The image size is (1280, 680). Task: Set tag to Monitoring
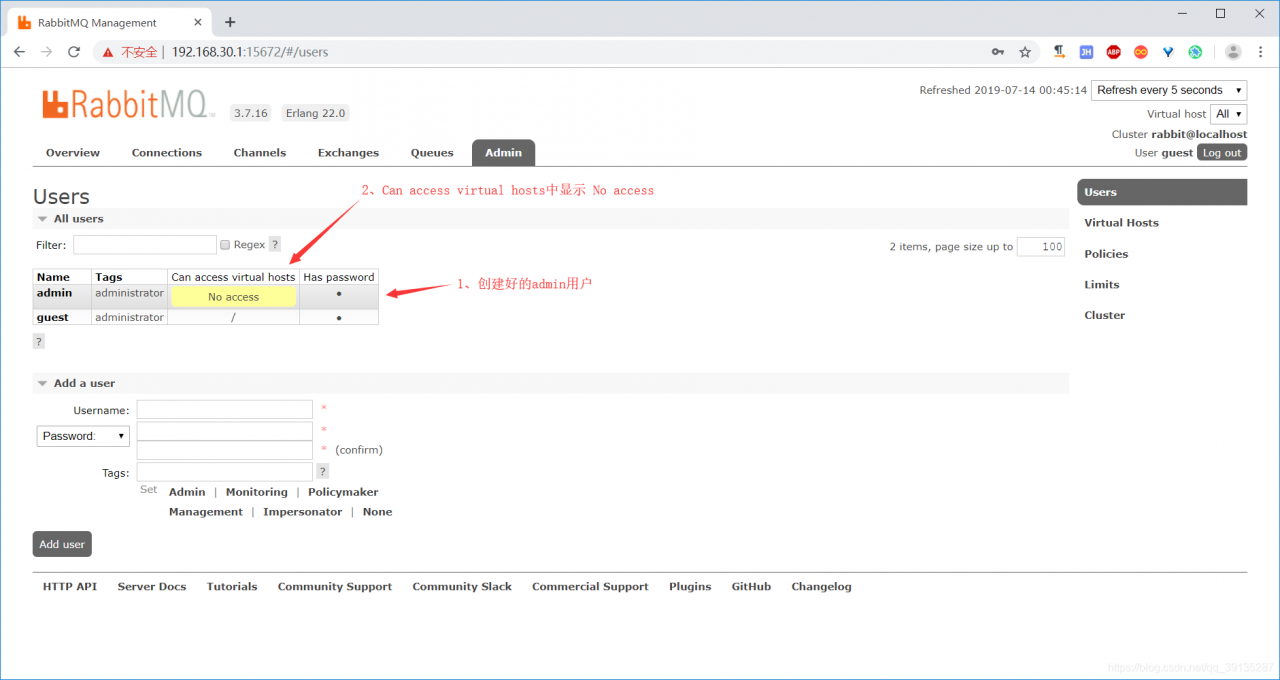tap(256, 492)
